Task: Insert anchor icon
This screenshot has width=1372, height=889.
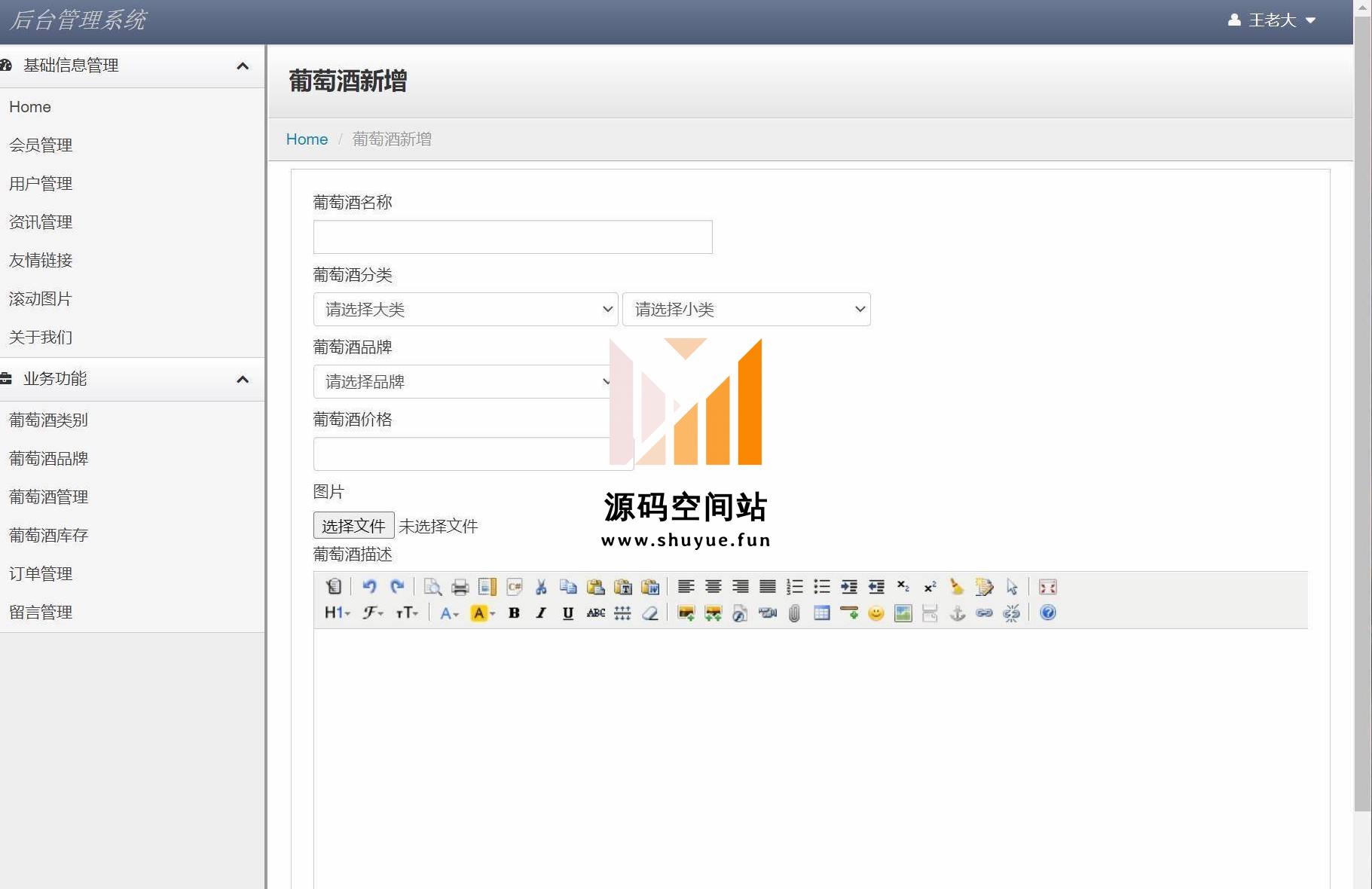Action: (x=957, y=613)
